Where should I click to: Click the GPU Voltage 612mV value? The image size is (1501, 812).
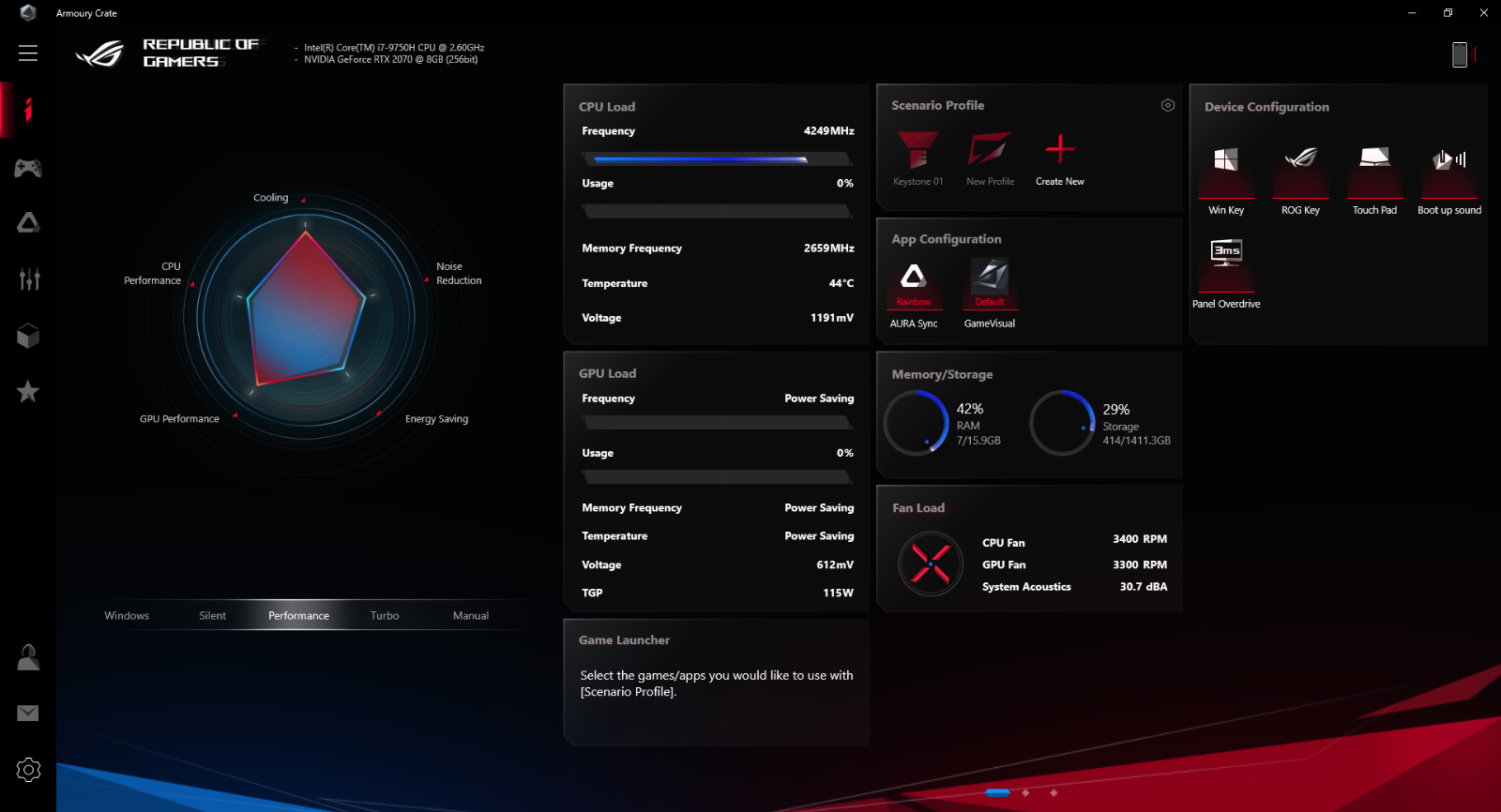[835, 564]
